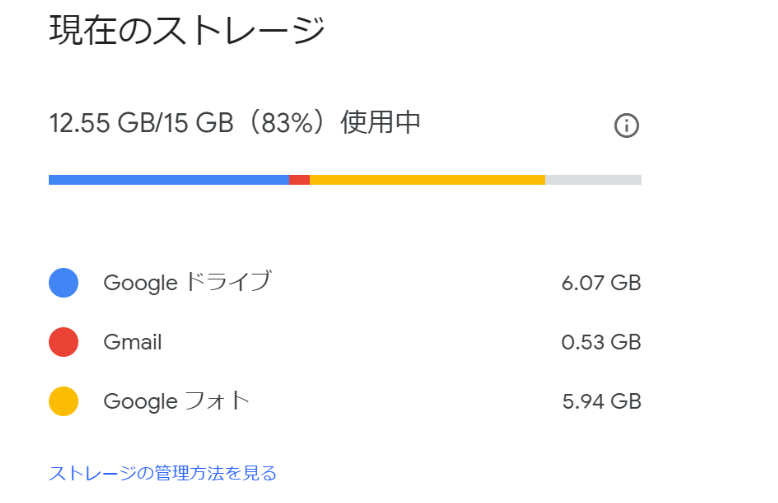
Task: Click the 15 GB total capacity text
Action: [198, 123]
